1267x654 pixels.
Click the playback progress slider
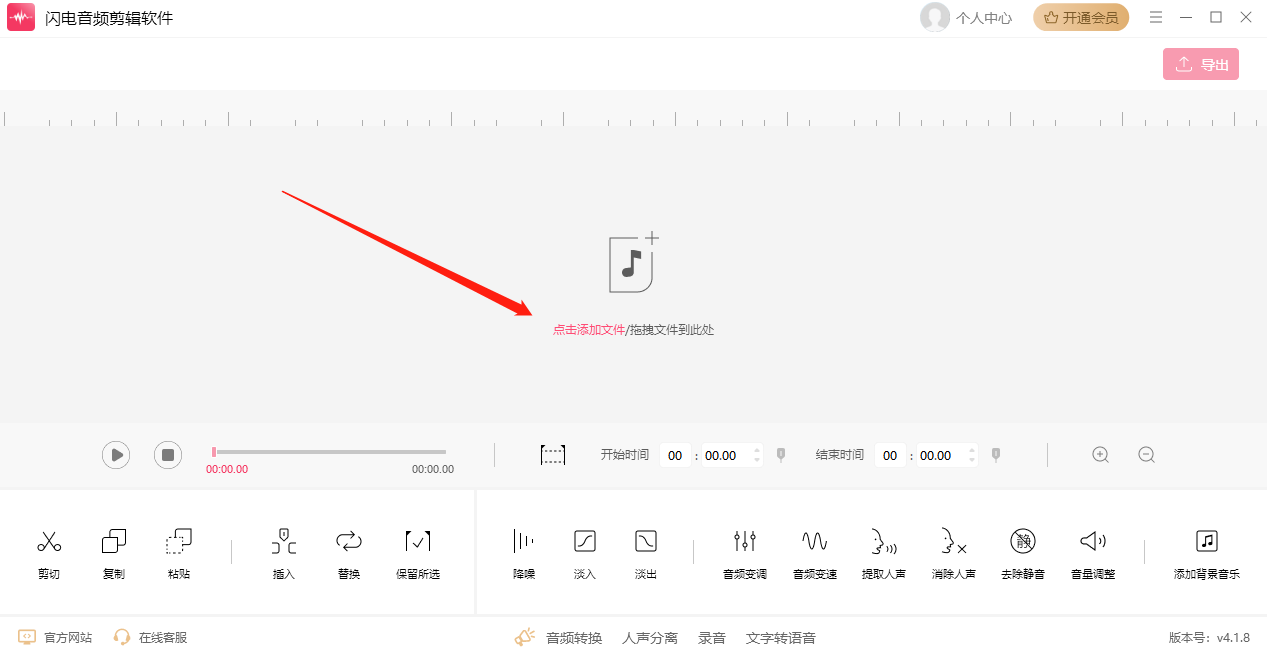(x=329, y=452)
